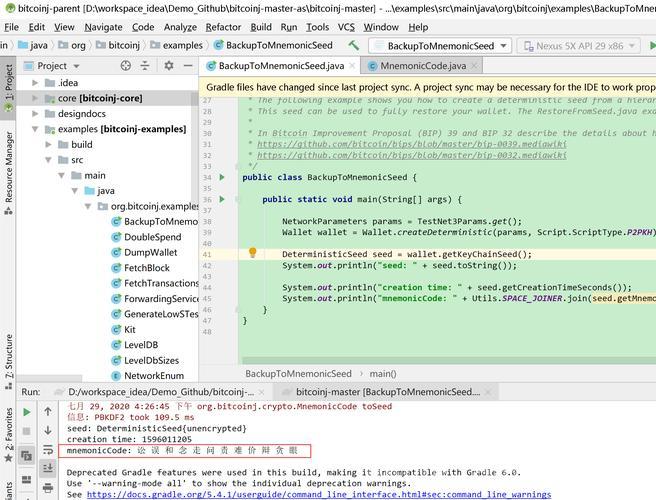Click main() in editor breadcrumb
The image size is (656, 500).
click(383, 374)
